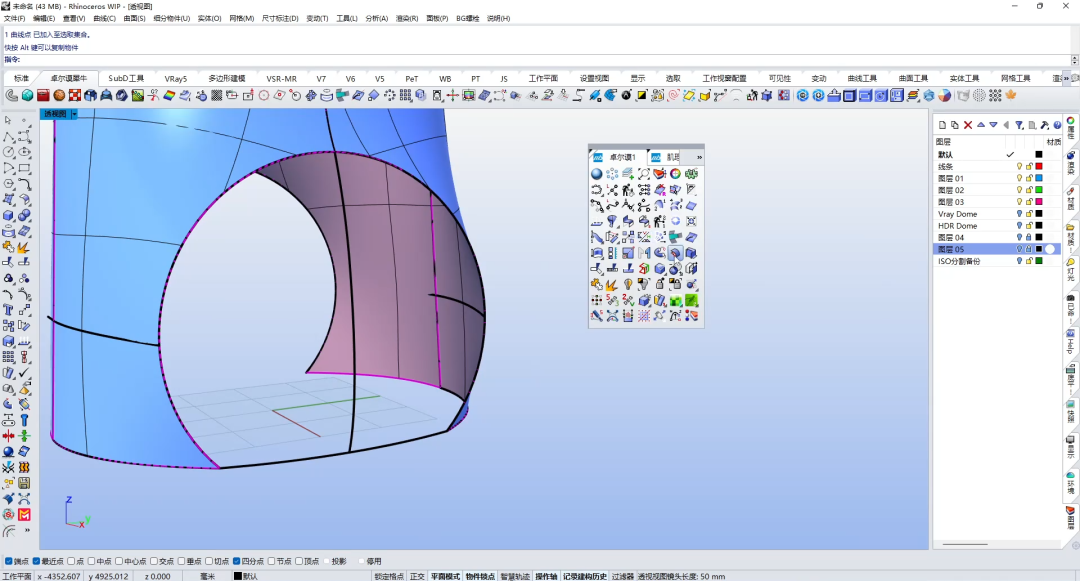Open the 曲面(S) menu
This screenshot has height=581, width=1080.
click(x=134, y=19)
